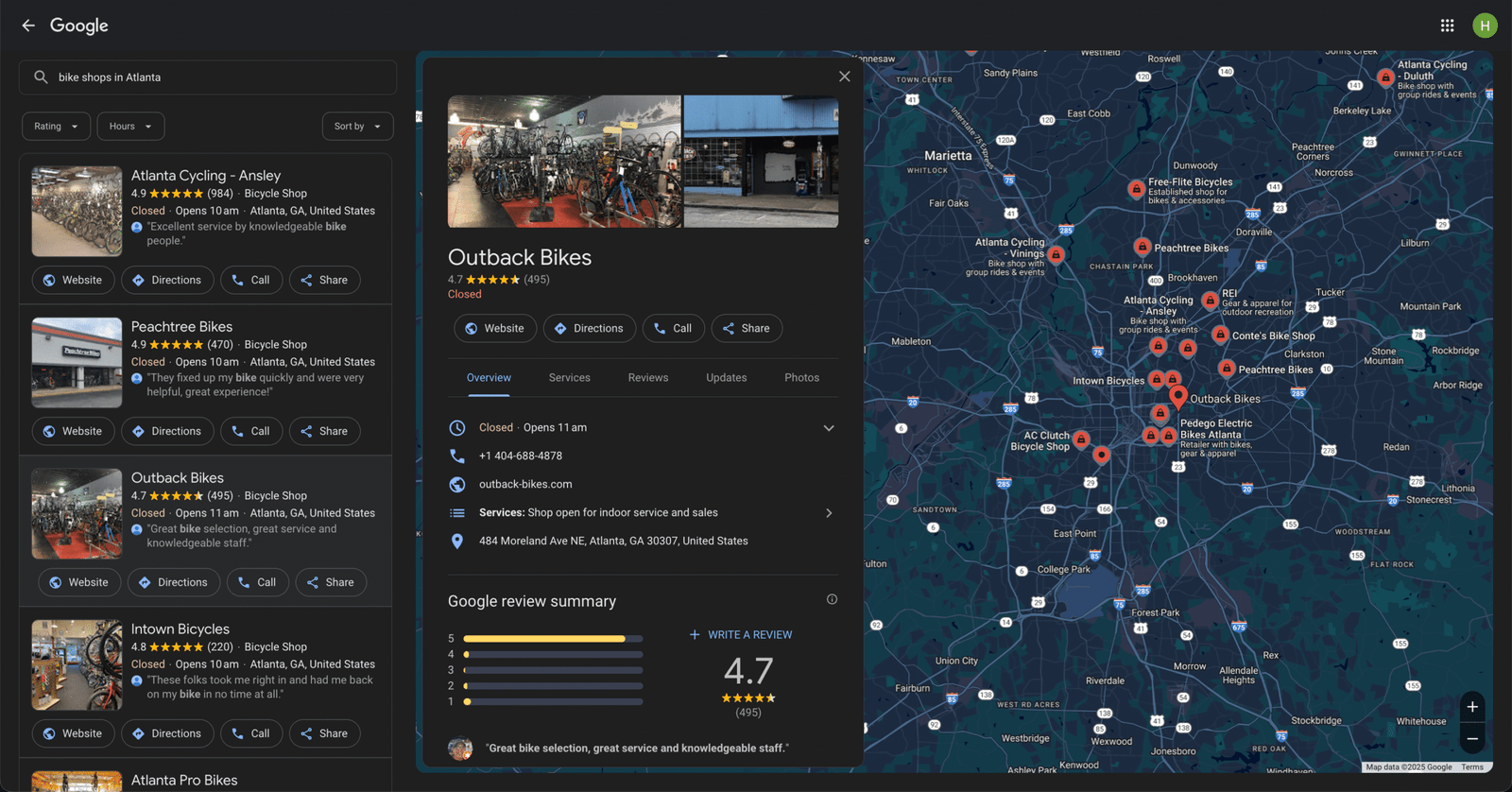Open the Reviews tab
The image size is (1512, 792).
[x=648, y=377]
